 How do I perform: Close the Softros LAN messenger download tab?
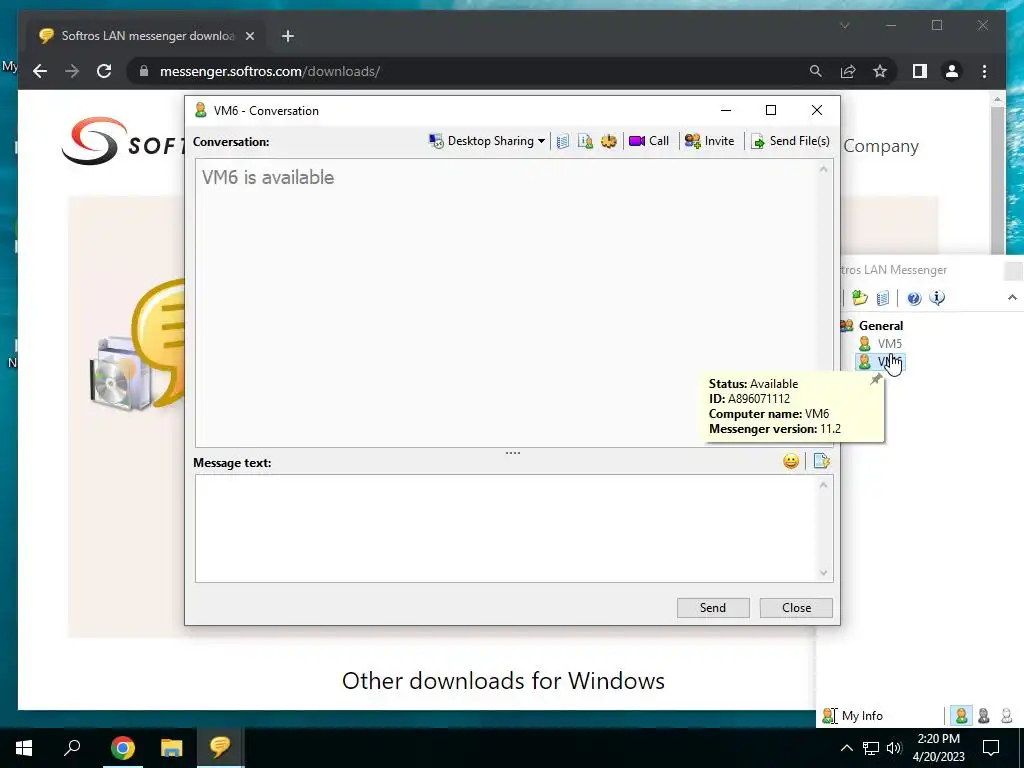pos(249,37)
